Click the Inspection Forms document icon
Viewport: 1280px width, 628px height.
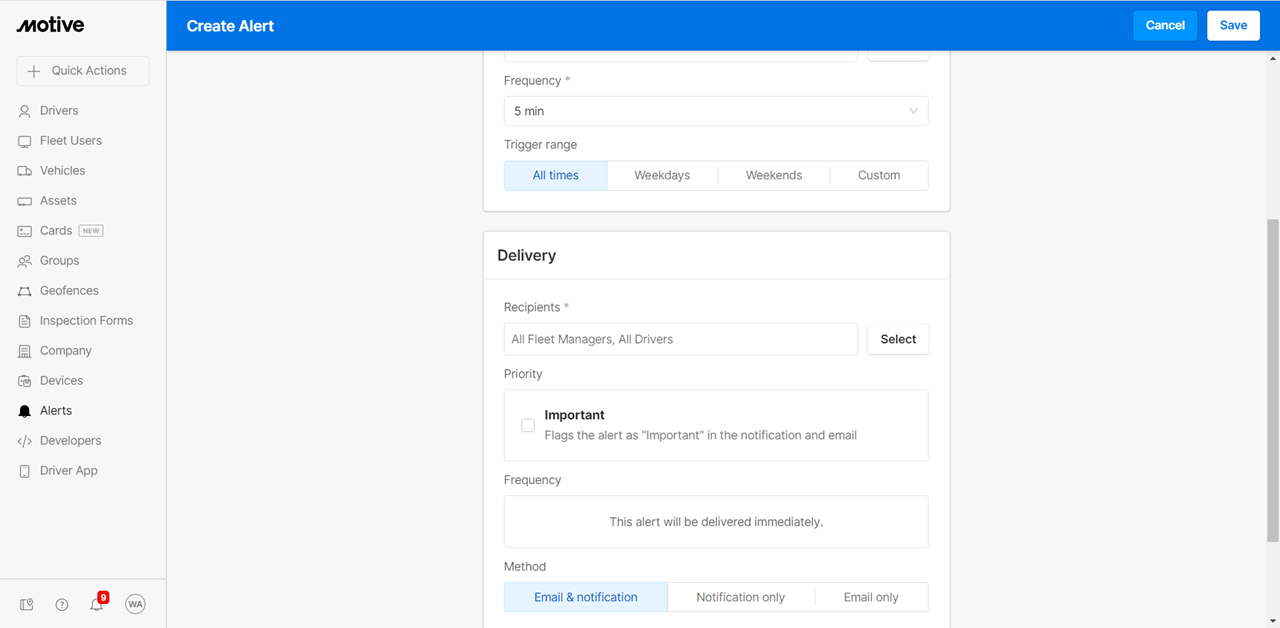25,321
